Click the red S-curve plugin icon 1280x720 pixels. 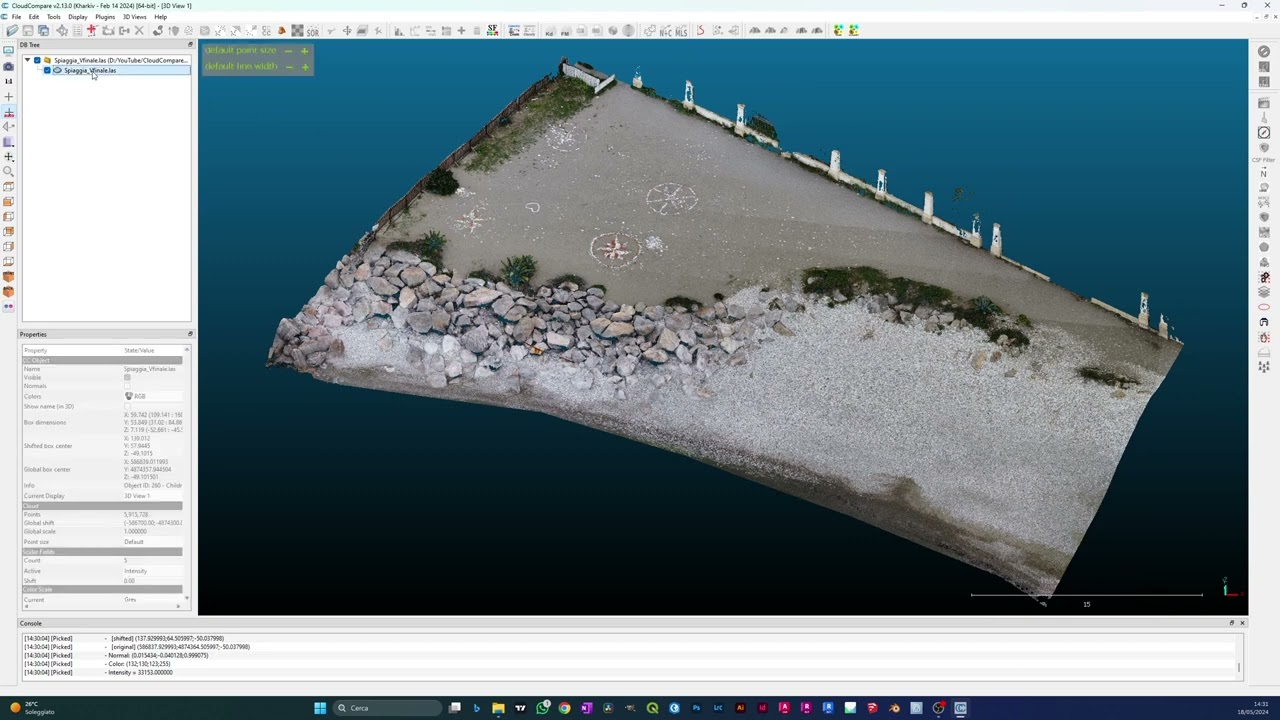700,30
